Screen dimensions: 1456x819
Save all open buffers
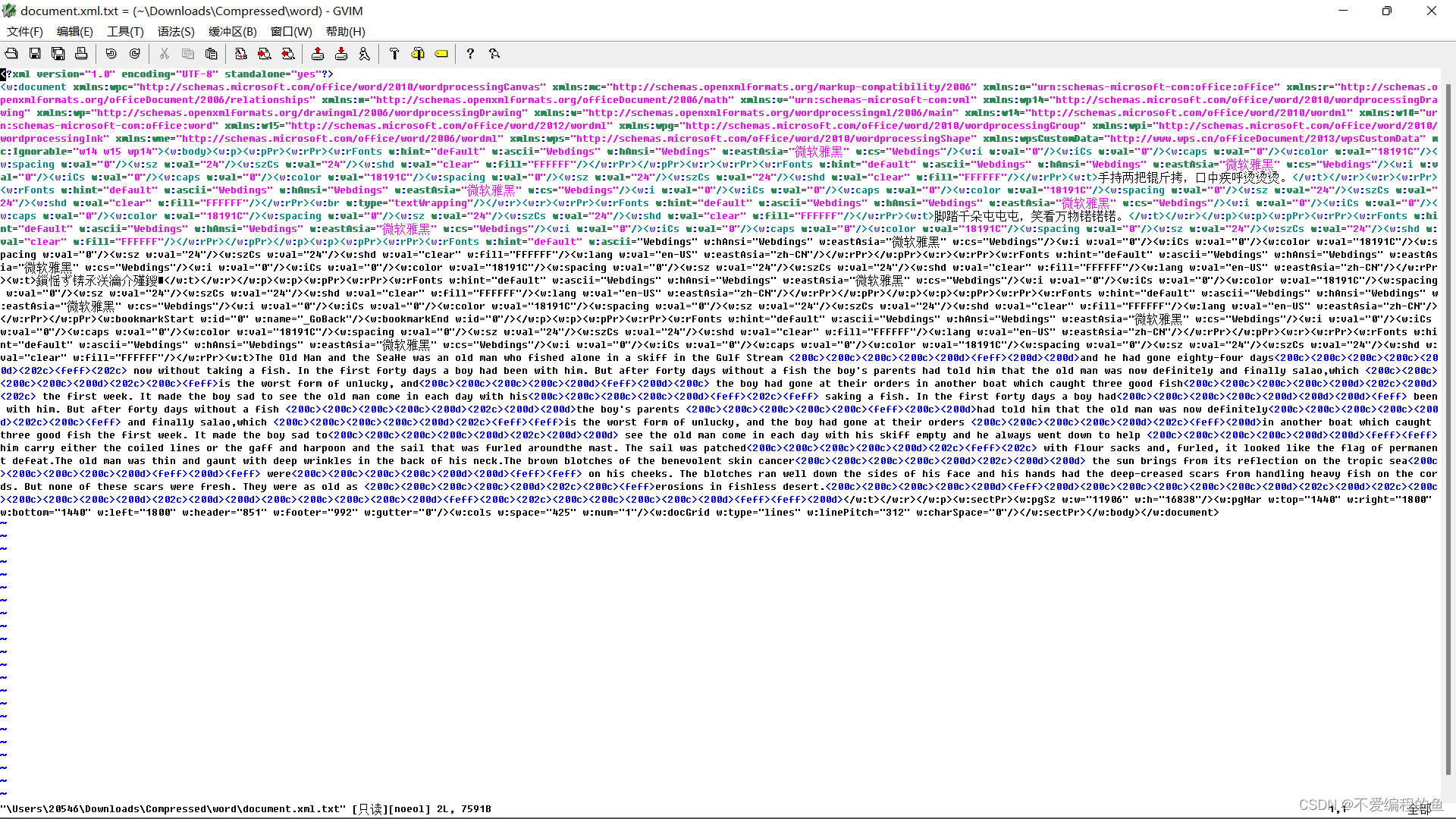click(x=58, y=53)
